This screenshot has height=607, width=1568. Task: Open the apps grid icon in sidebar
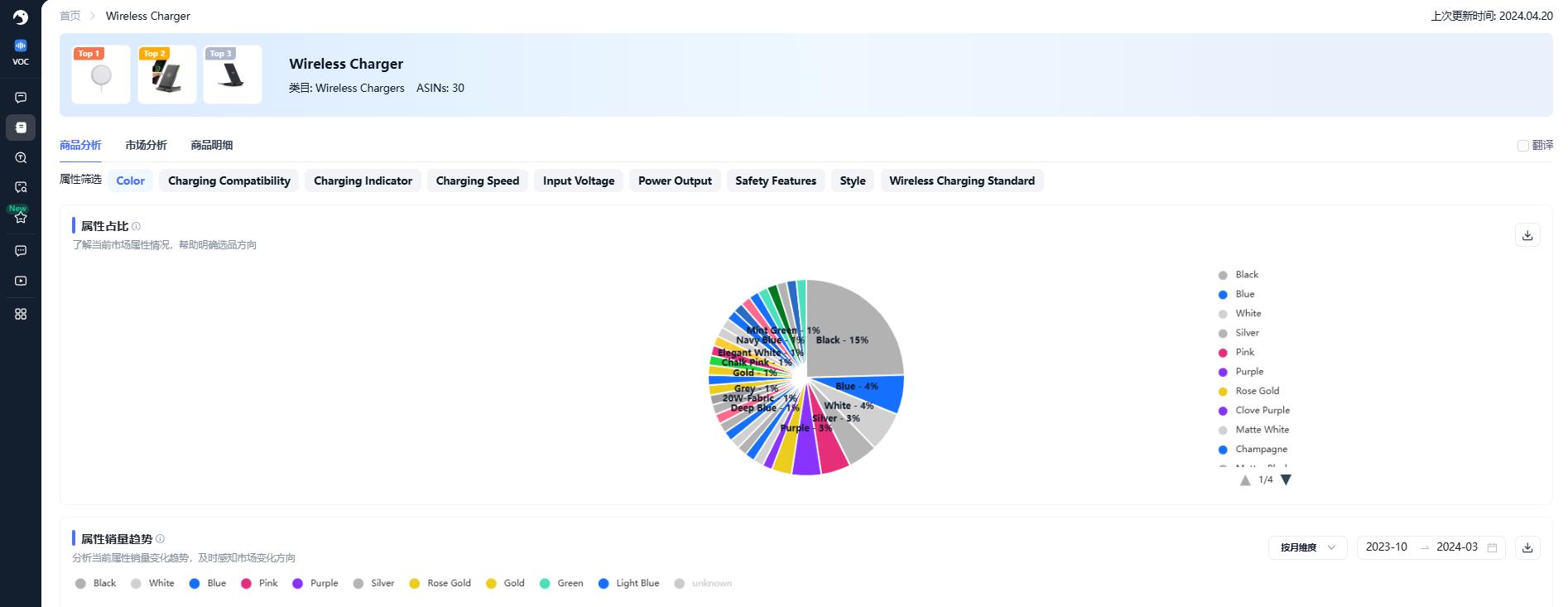coord(21,314)
